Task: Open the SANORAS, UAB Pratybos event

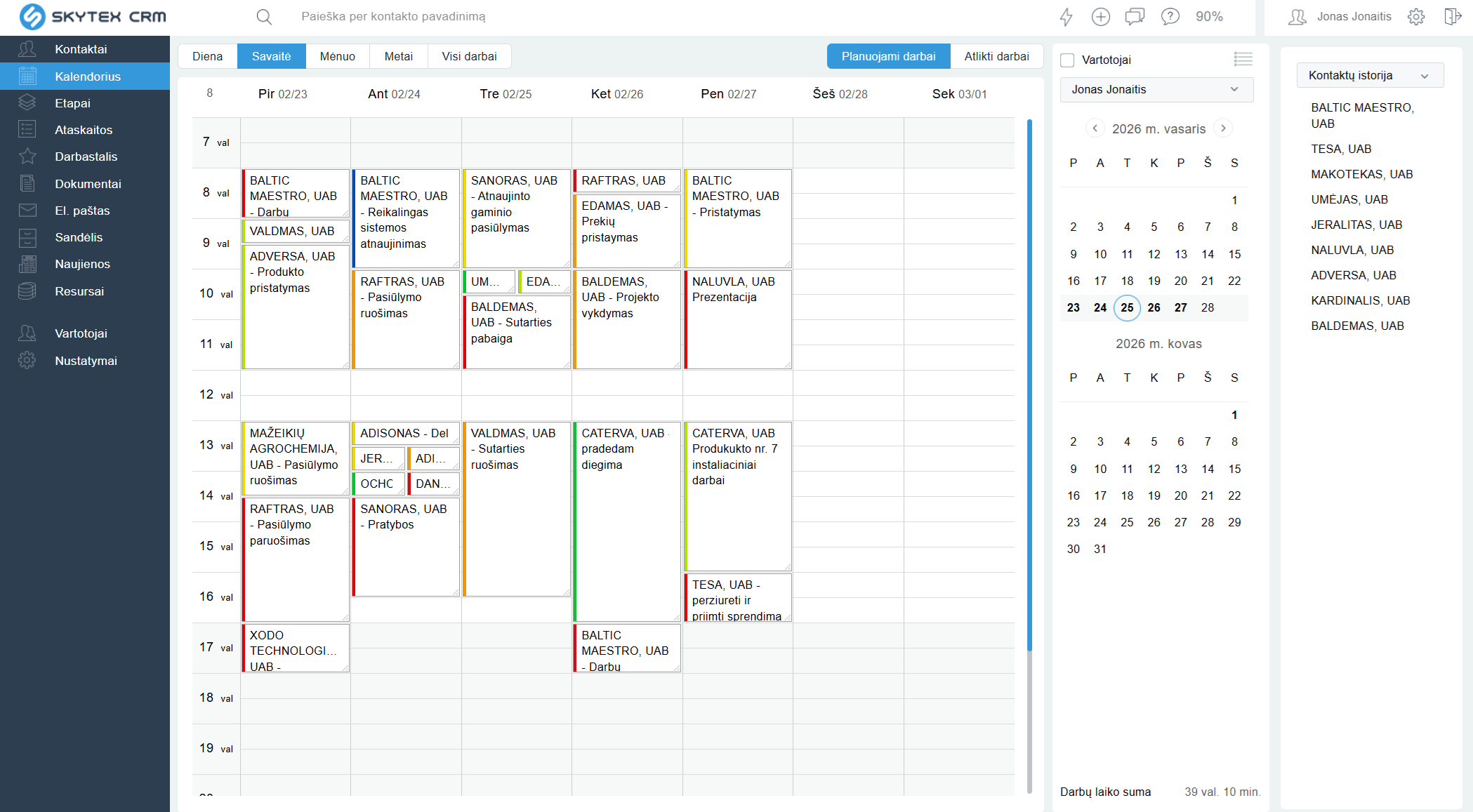Action: tap(406, 547)
